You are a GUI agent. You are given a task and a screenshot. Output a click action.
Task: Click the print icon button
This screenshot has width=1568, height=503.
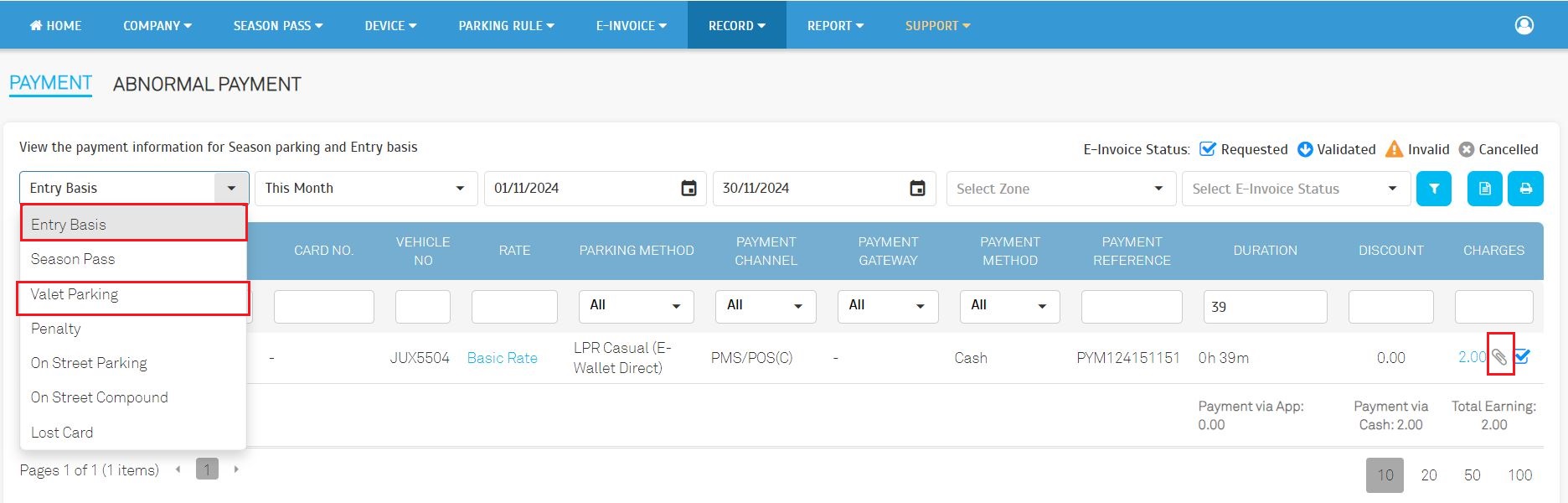point(1525,189)
